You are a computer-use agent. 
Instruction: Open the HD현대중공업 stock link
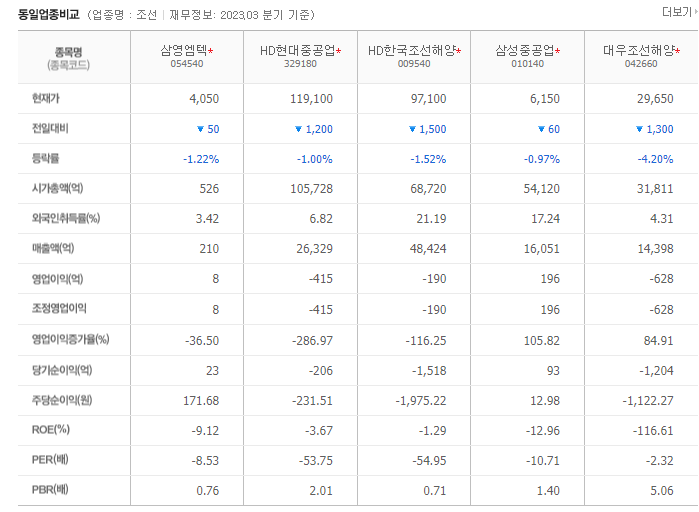(x=297, y=51)
